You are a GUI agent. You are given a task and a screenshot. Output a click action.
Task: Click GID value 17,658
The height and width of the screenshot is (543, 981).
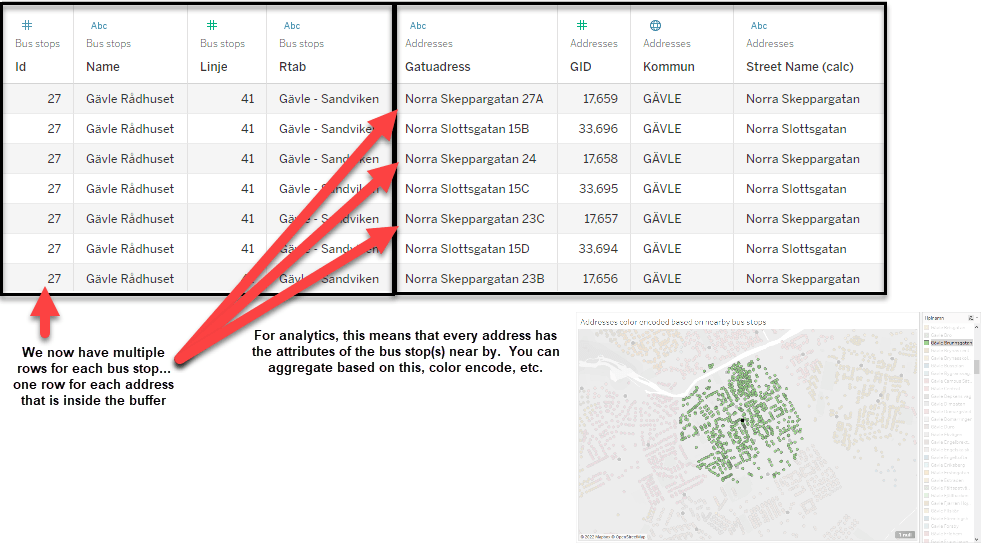coord(600,159)
